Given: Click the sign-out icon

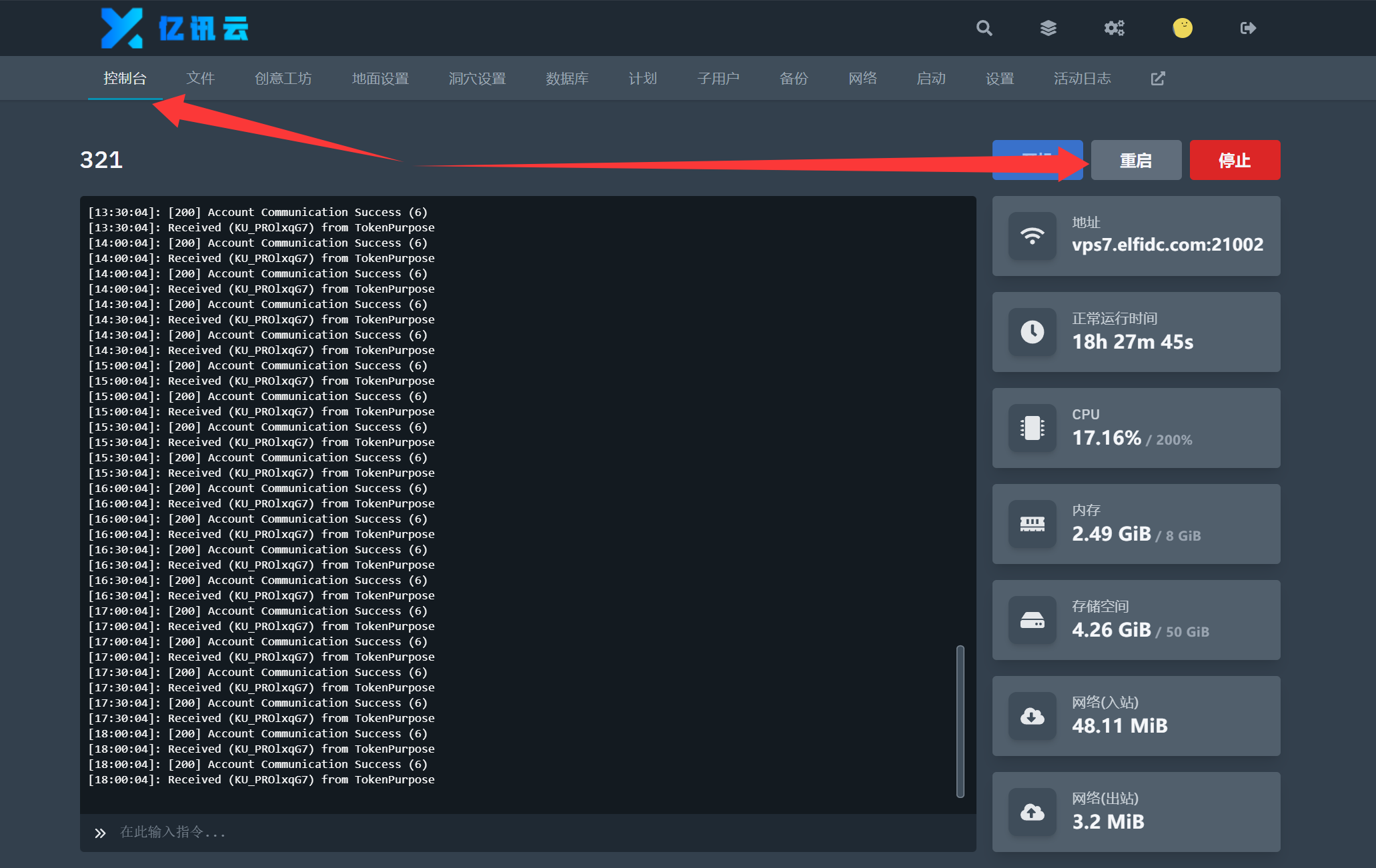Looking at the screenshot, I should (1247, 28).
